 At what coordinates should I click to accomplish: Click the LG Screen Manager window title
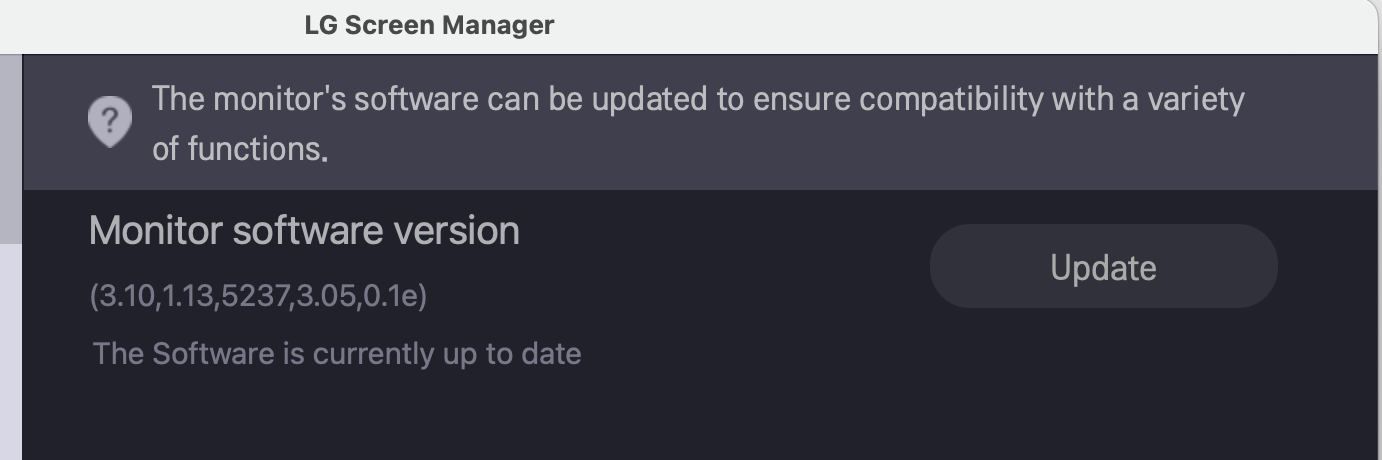click(x=429, y=25)
